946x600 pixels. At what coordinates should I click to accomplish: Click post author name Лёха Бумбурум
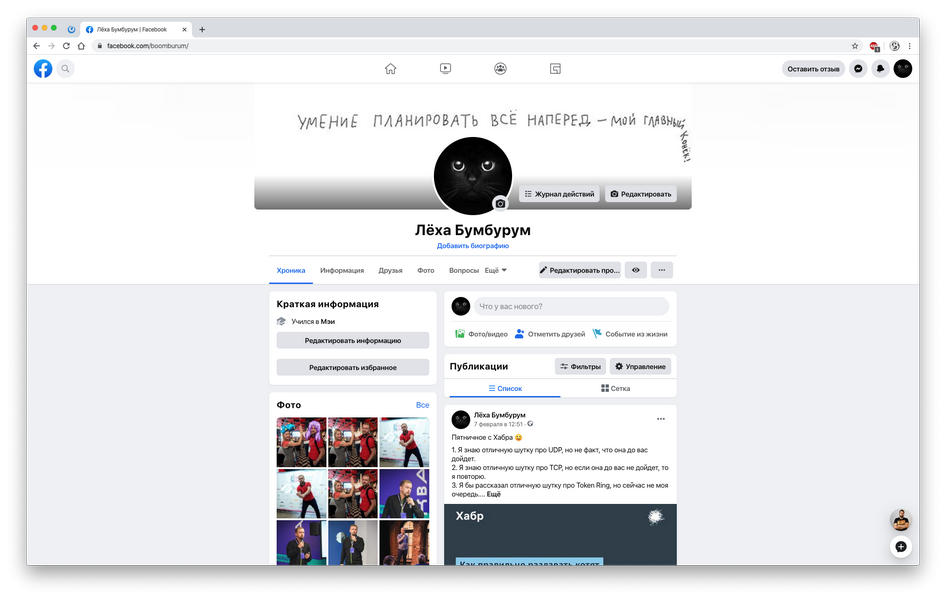tap(500, 415)
